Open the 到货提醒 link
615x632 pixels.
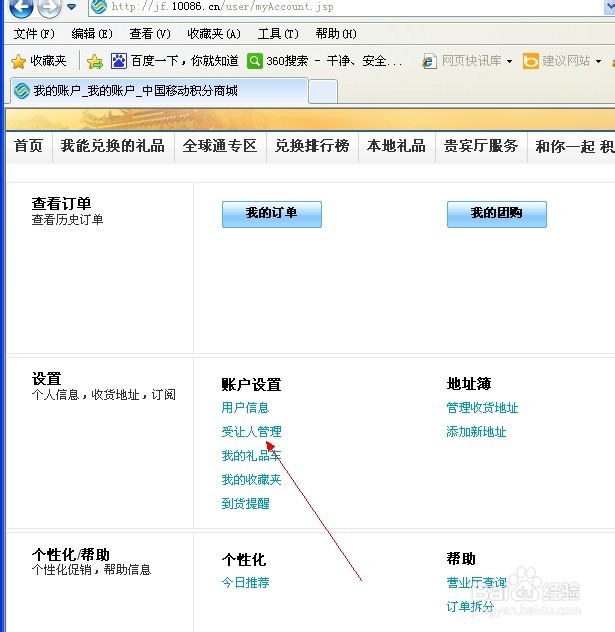pos(245,503)
